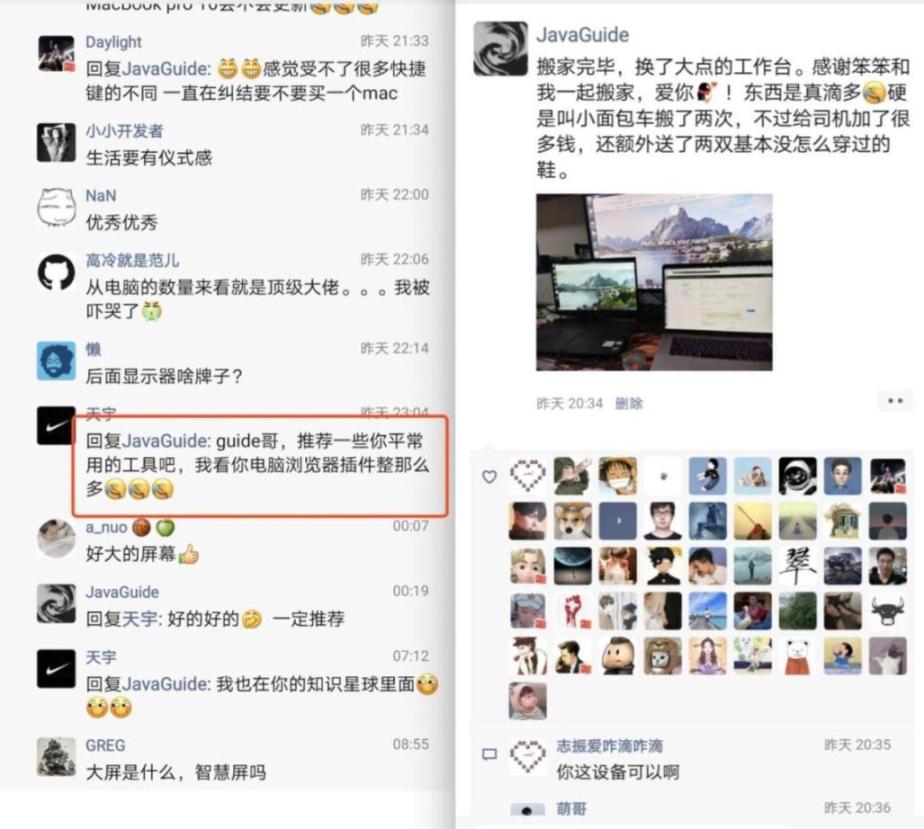This screenshot has width=924, height=829.
Task: Click the 删除 delete link under the post
Action: [x=629, y=404]
